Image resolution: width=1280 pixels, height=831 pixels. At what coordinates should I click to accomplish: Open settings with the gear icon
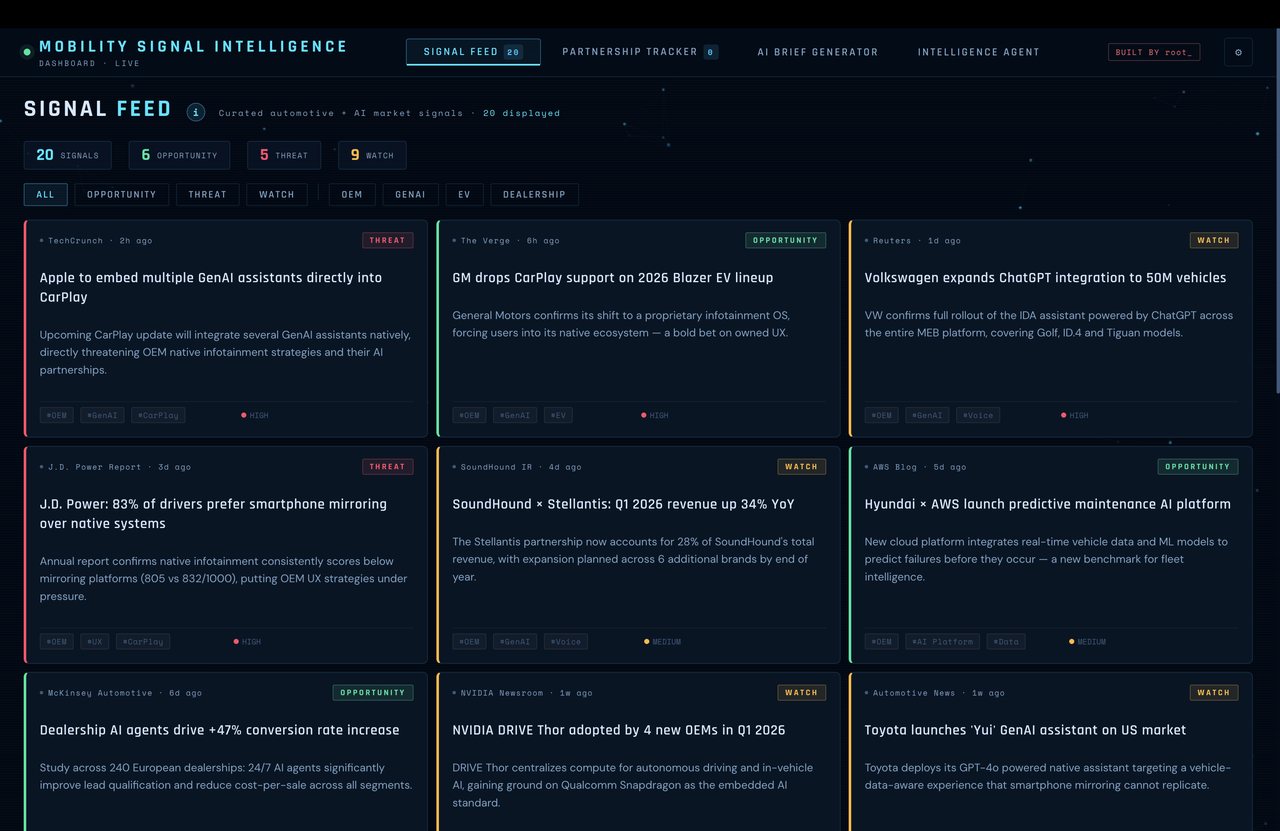[1238, 52]
